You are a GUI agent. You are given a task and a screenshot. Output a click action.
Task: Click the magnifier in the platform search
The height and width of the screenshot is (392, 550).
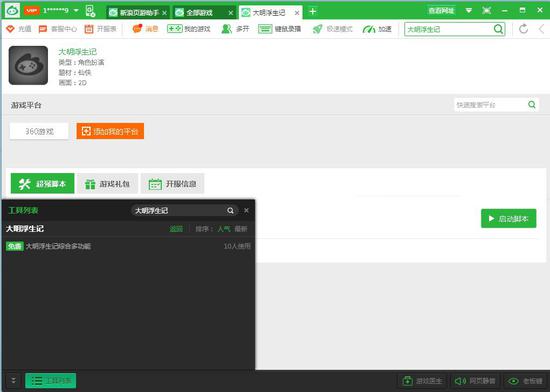tap(532, 104)
